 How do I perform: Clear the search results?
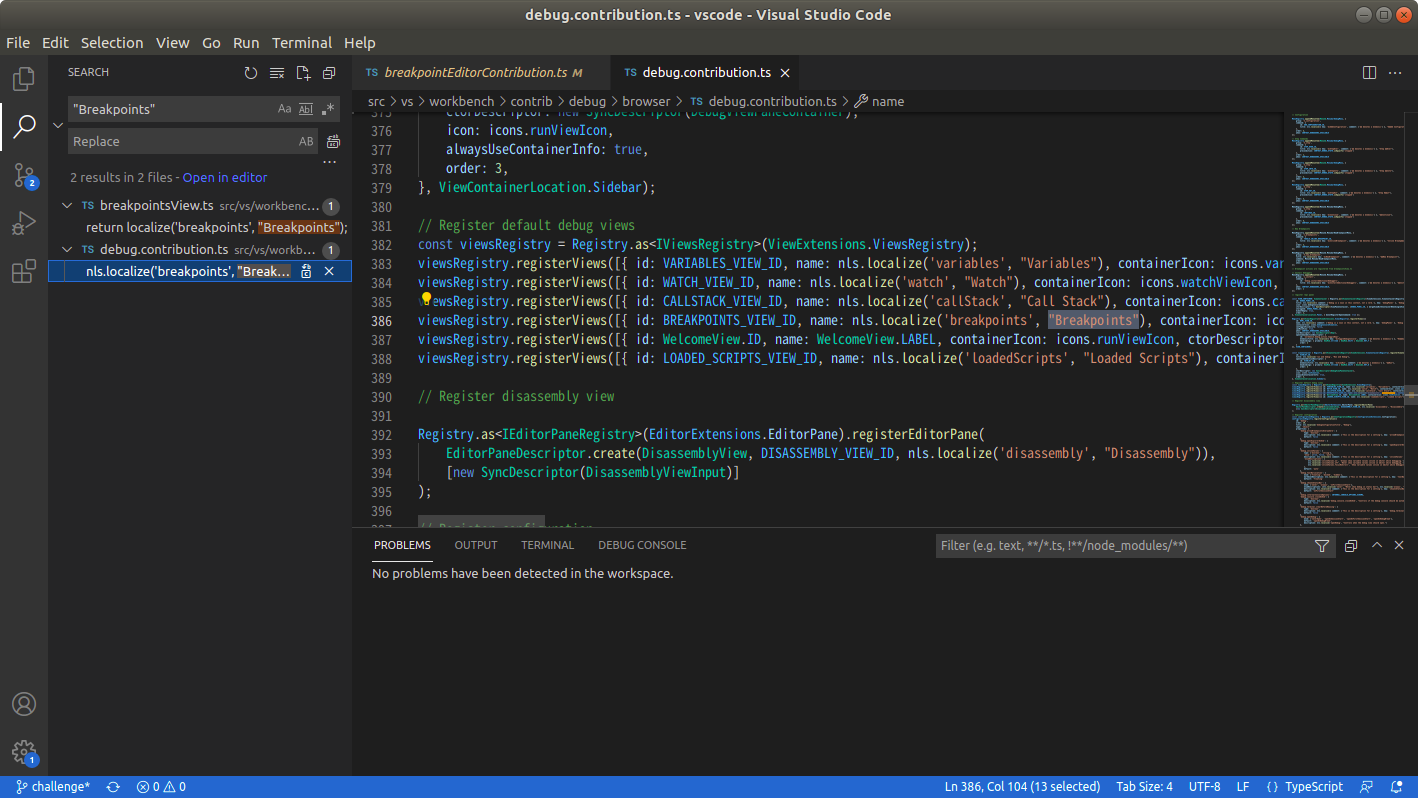click(277, 73)
